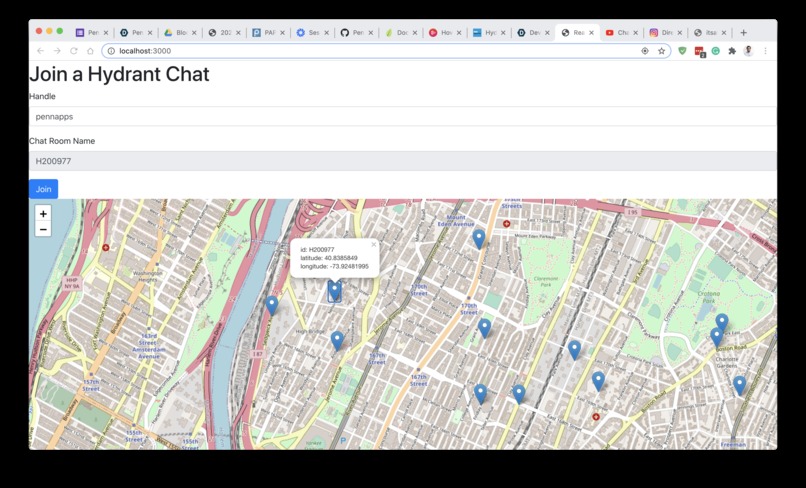Viewport: 806px width, 488px height.
Task: Click the blue Join button
Action: tap(43, 189)
